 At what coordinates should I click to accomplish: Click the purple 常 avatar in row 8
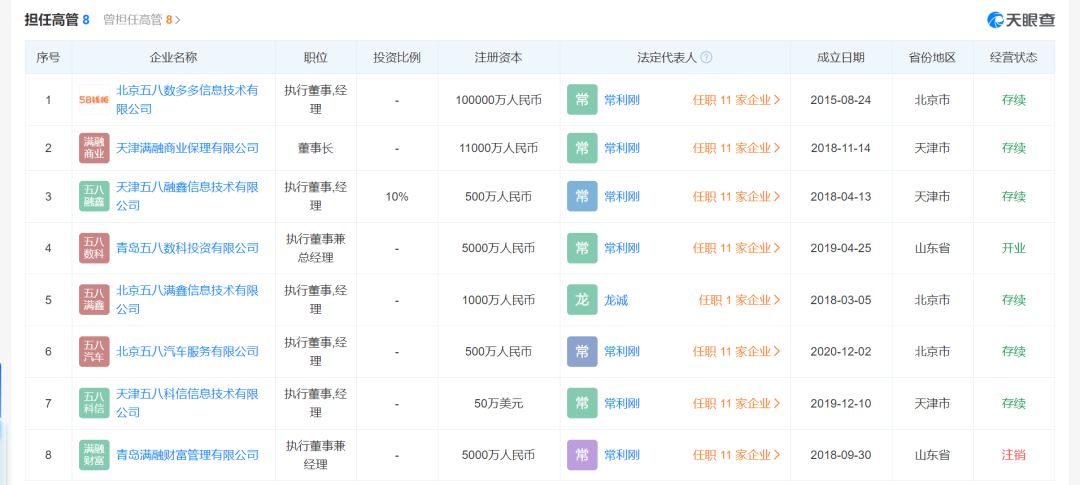(582, 455)
